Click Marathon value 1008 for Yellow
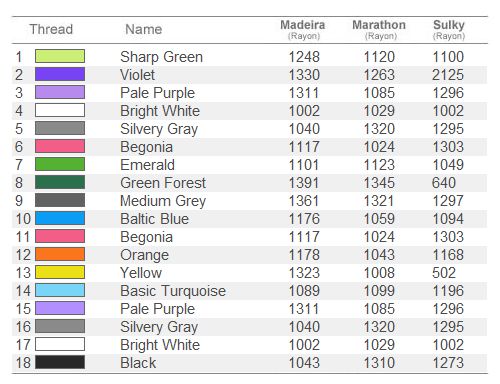Viewport: 500px width, 384px height. point(379,273)
